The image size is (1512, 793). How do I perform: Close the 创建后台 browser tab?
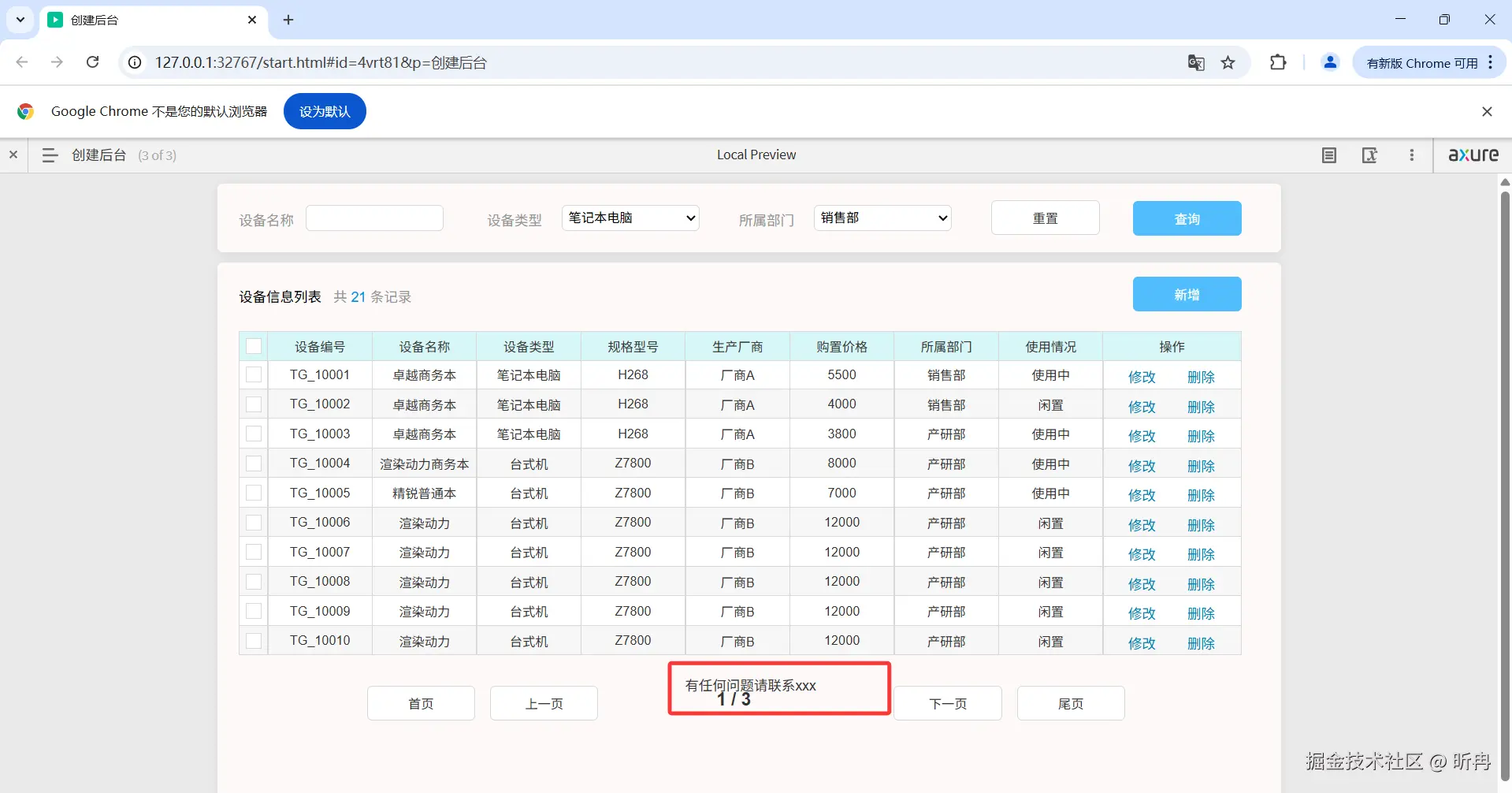pyautogui.click(x=252, y=20)
